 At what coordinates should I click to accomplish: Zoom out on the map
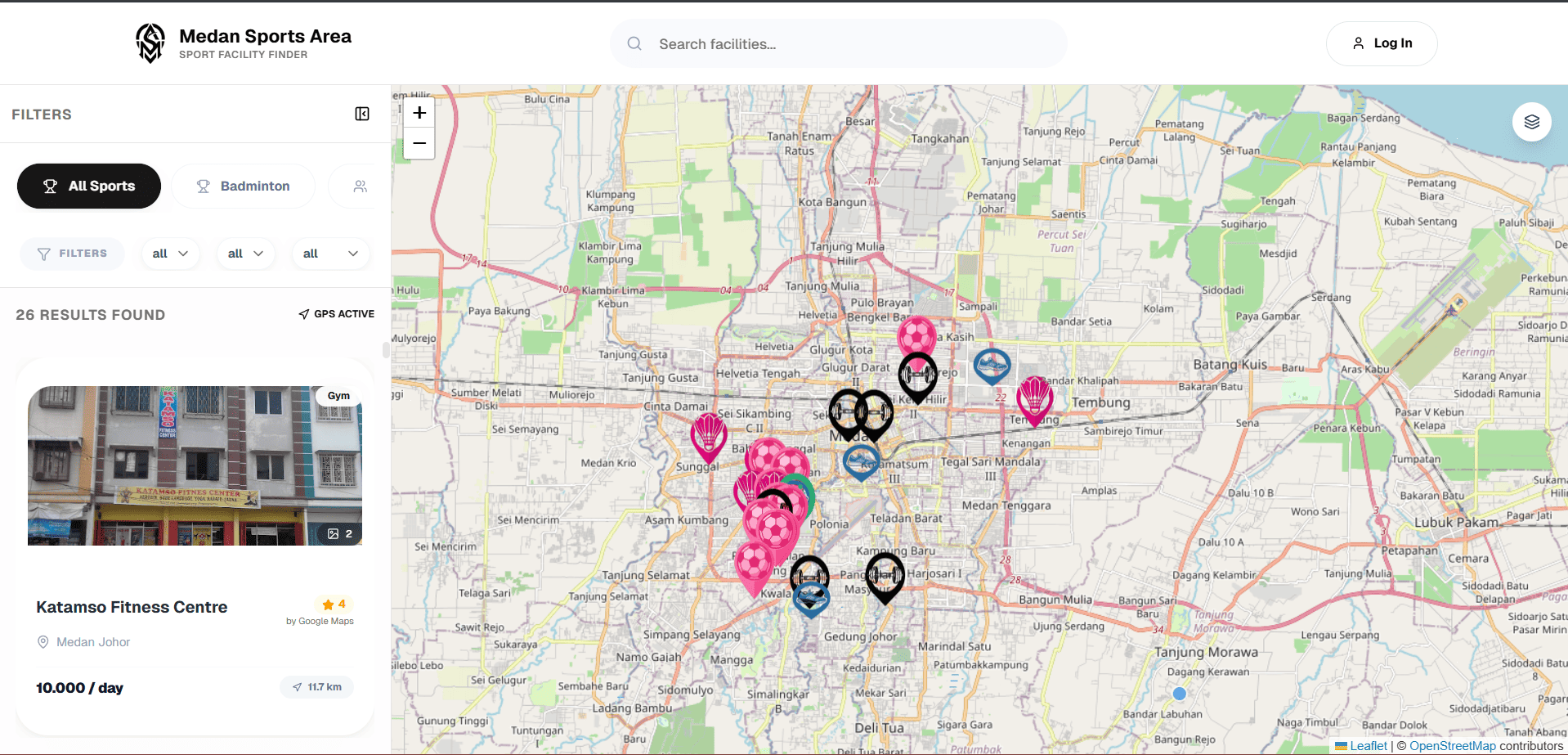[419, 143]
